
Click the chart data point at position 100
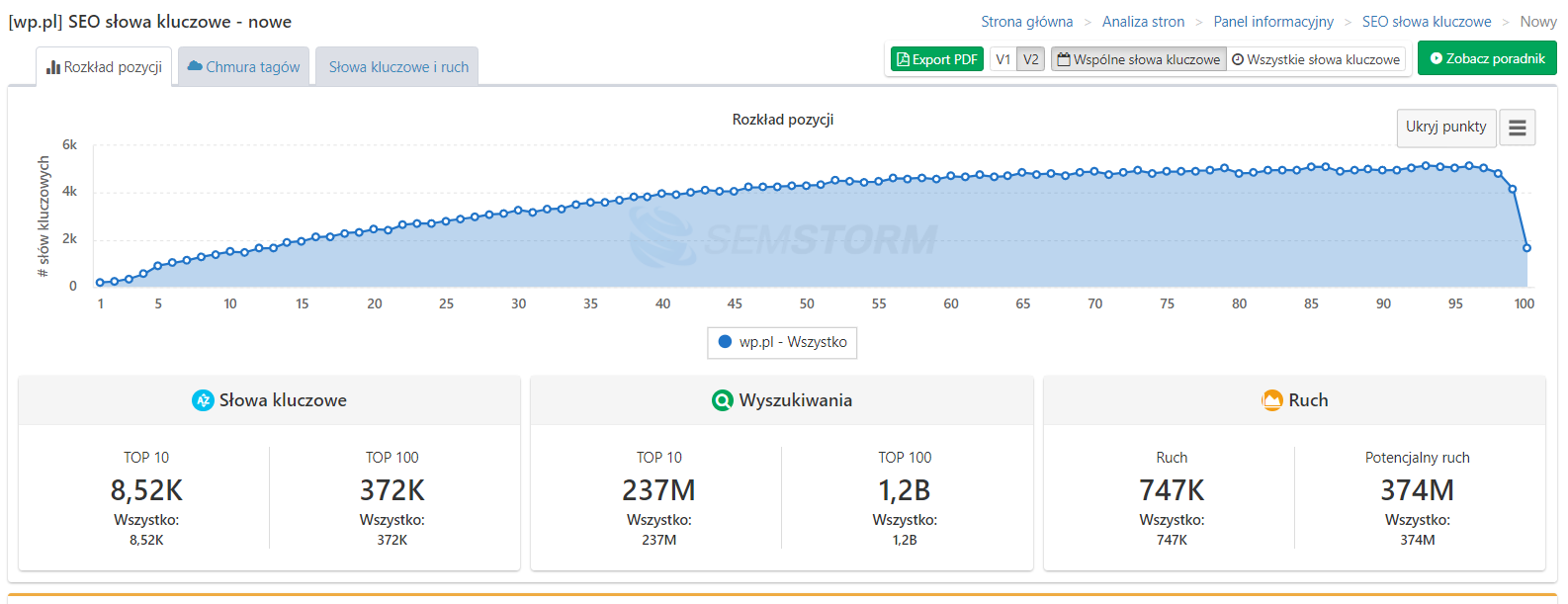click(x=1526, y=248)
